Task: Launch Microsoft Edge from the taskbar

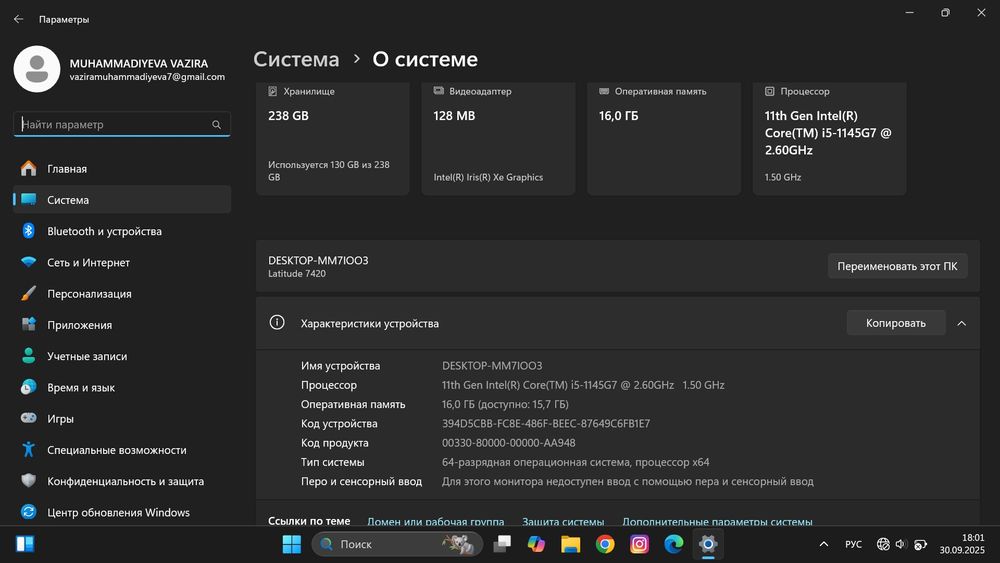Action: pos(673,544)
